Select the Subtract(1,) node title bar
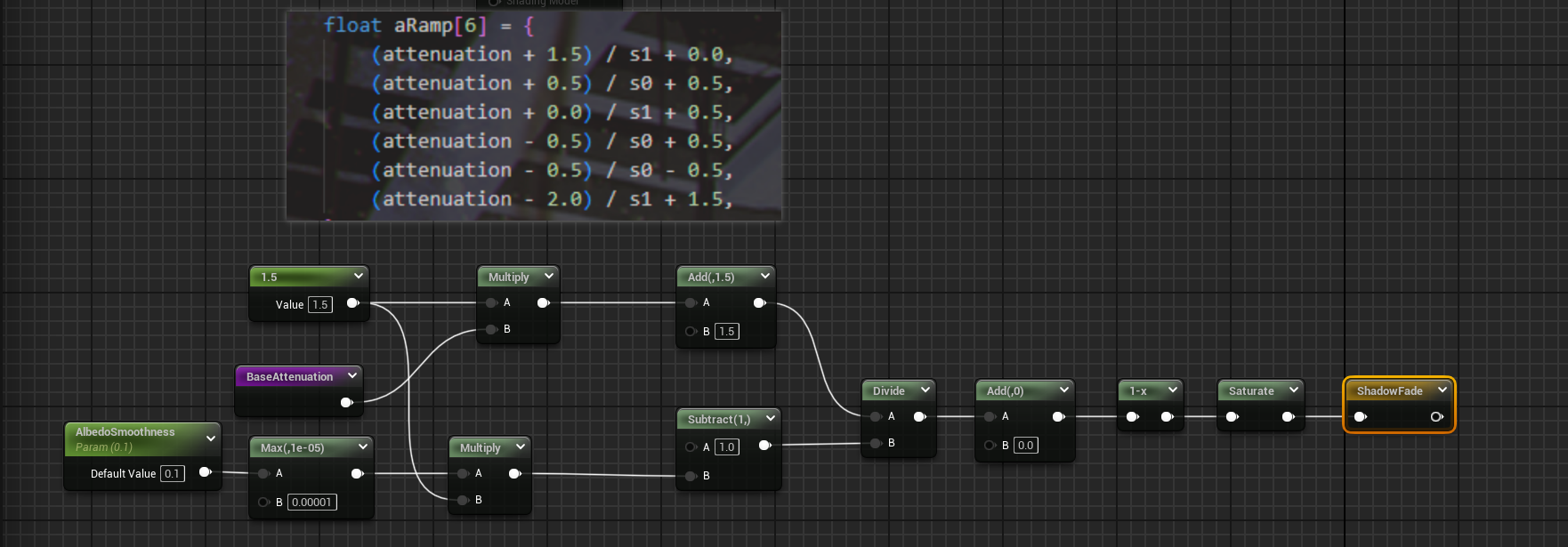The image size is (1568, 547). coord(718,419)
